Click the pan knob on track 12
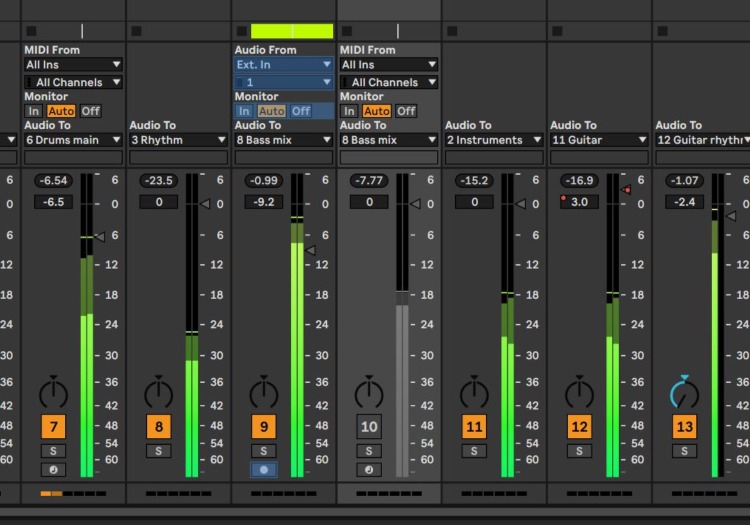 (x=579, y=393)
